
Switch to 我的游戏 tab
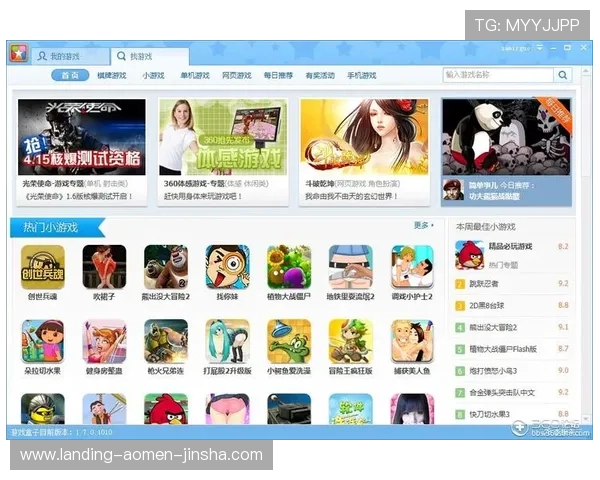pyautogui.click(x=70, y=57)
